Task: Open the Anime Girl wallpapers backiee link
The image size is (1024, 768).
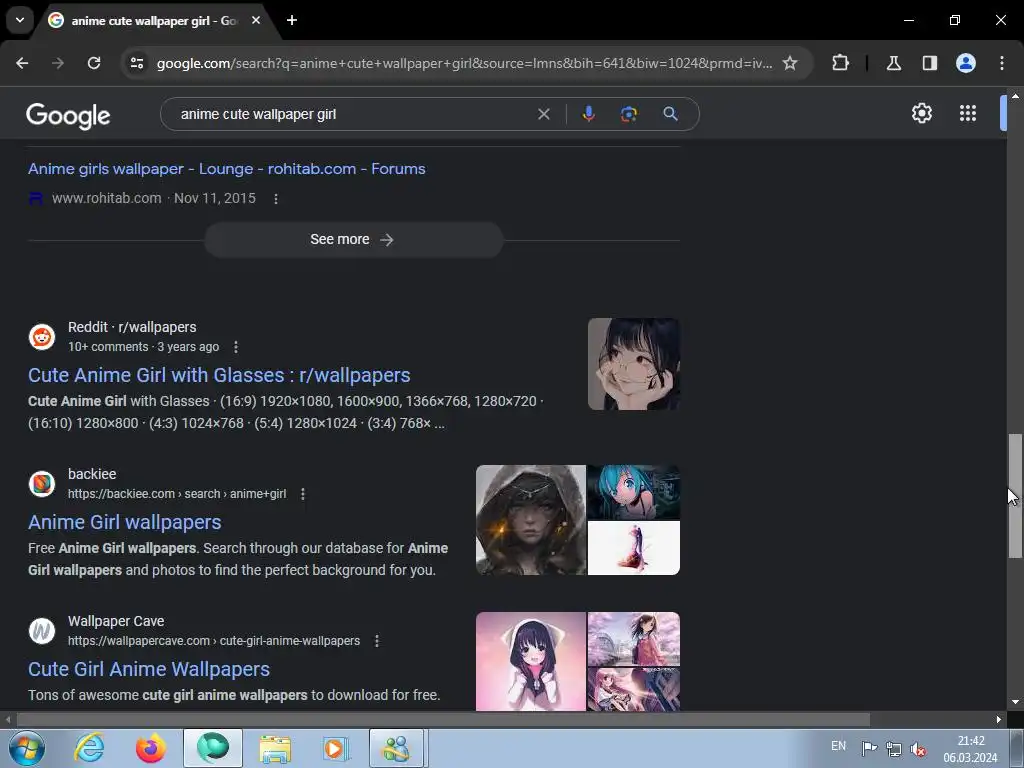Action: (x=125, y=522)
